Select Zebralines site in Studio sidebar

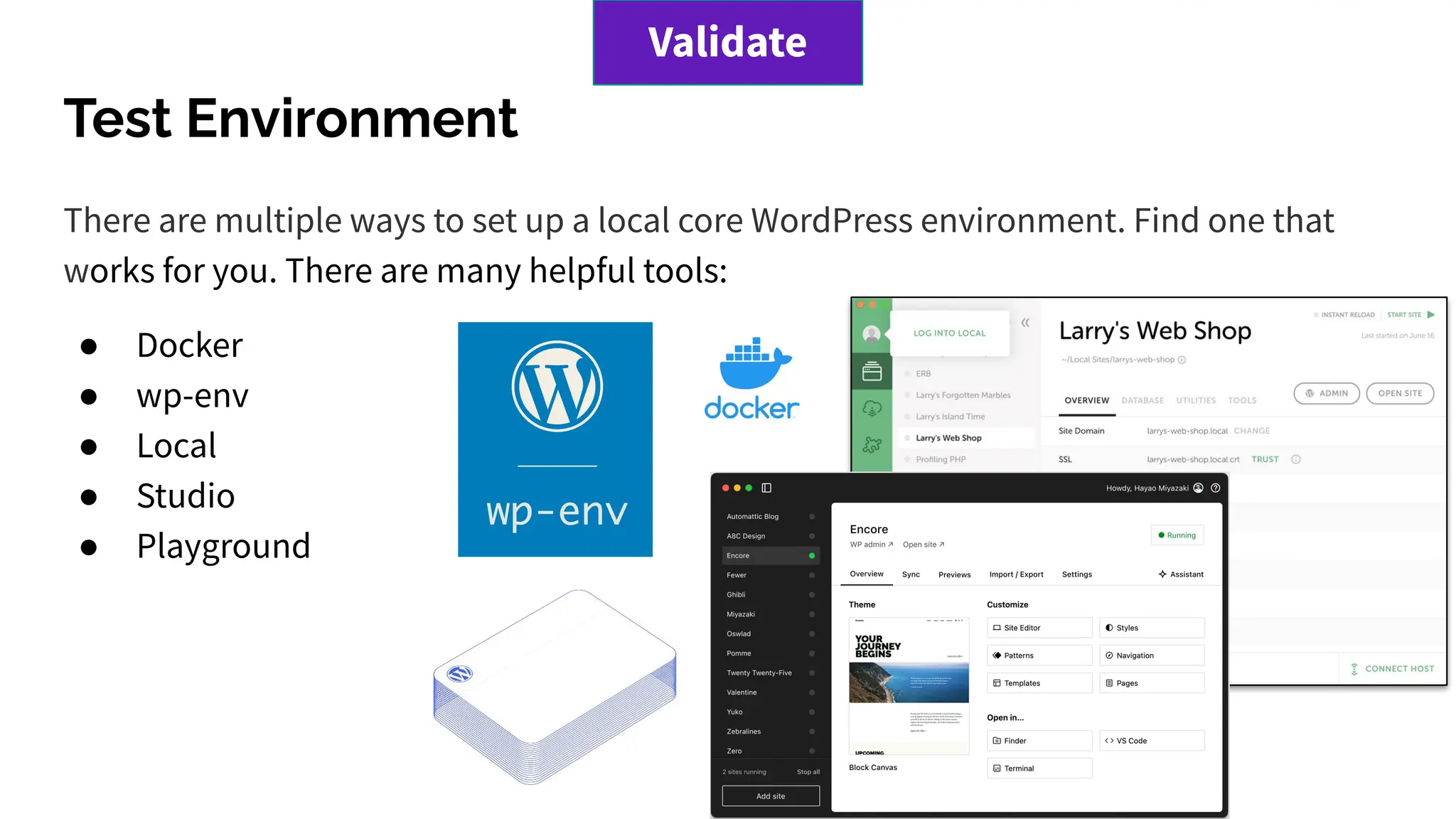(x=771, y=732)
